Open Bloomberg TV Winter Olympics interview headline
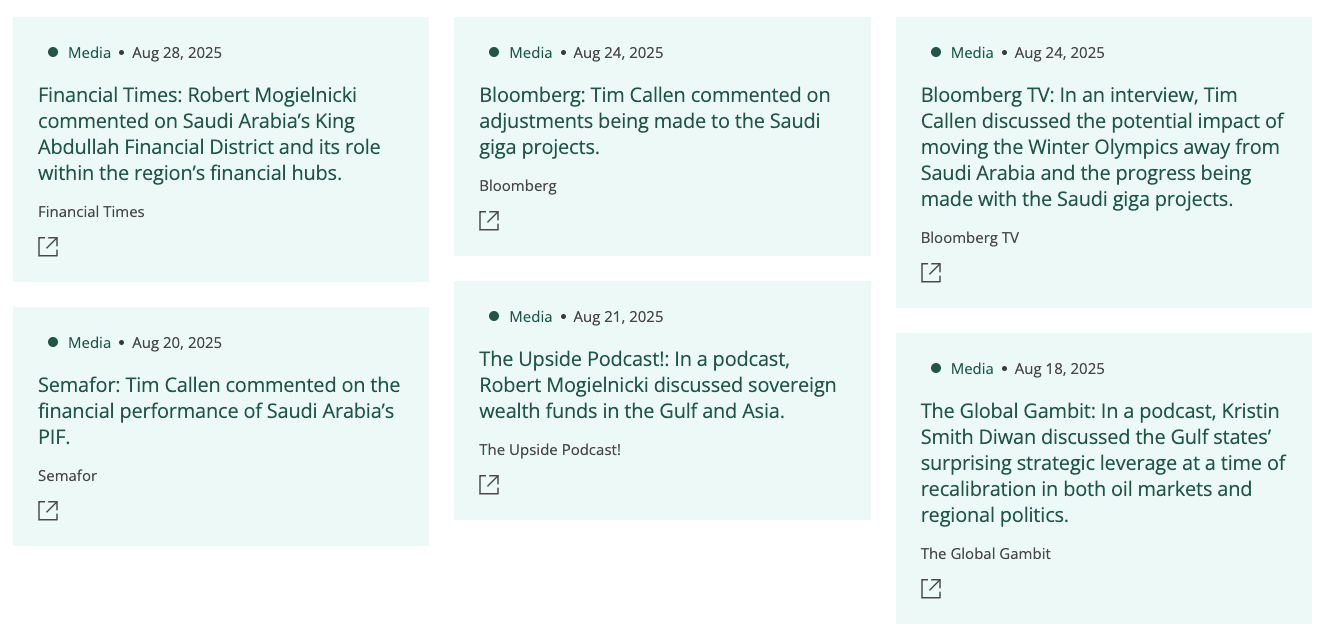Image resolution: width=1334 pixels, height=643 pixels. (x=1101, y=147)
